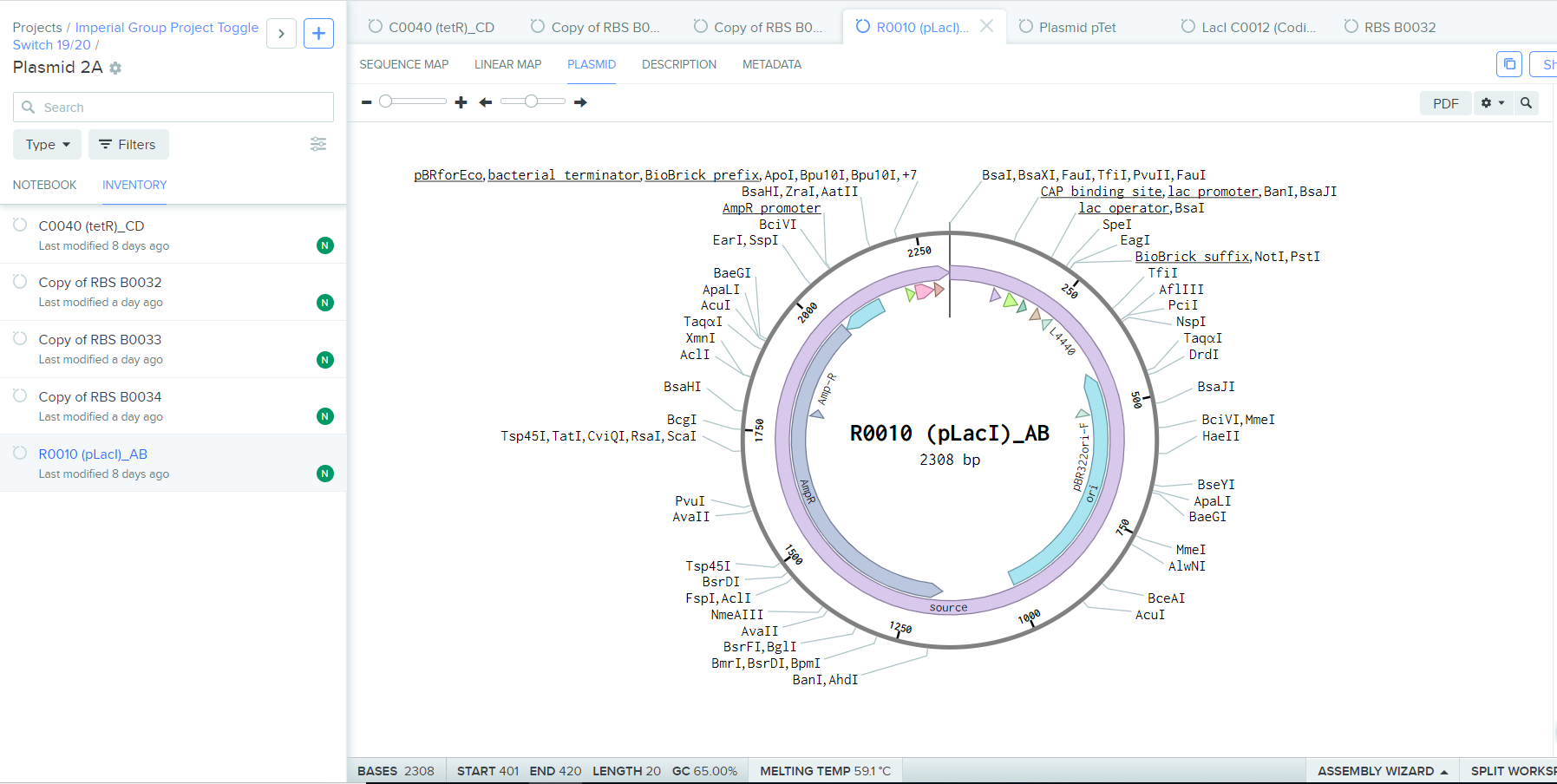
Task: Open Plasmid 2A folder settings gear
Action: tap(115, 68)
